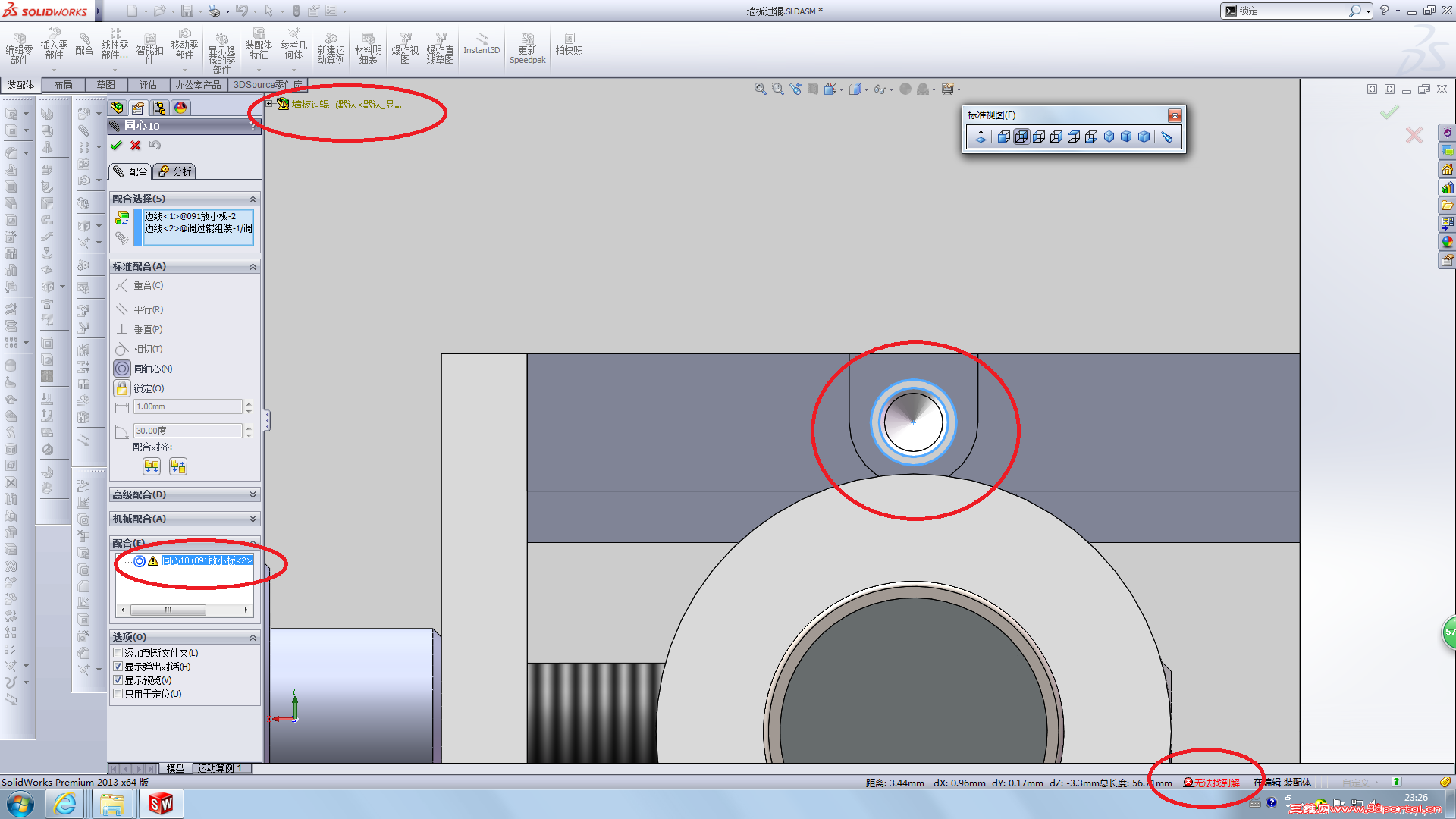Open the display style dropdown arrow in view toolbar
The width and height of the screenshot is (1456, 819).
coord(866,89)
